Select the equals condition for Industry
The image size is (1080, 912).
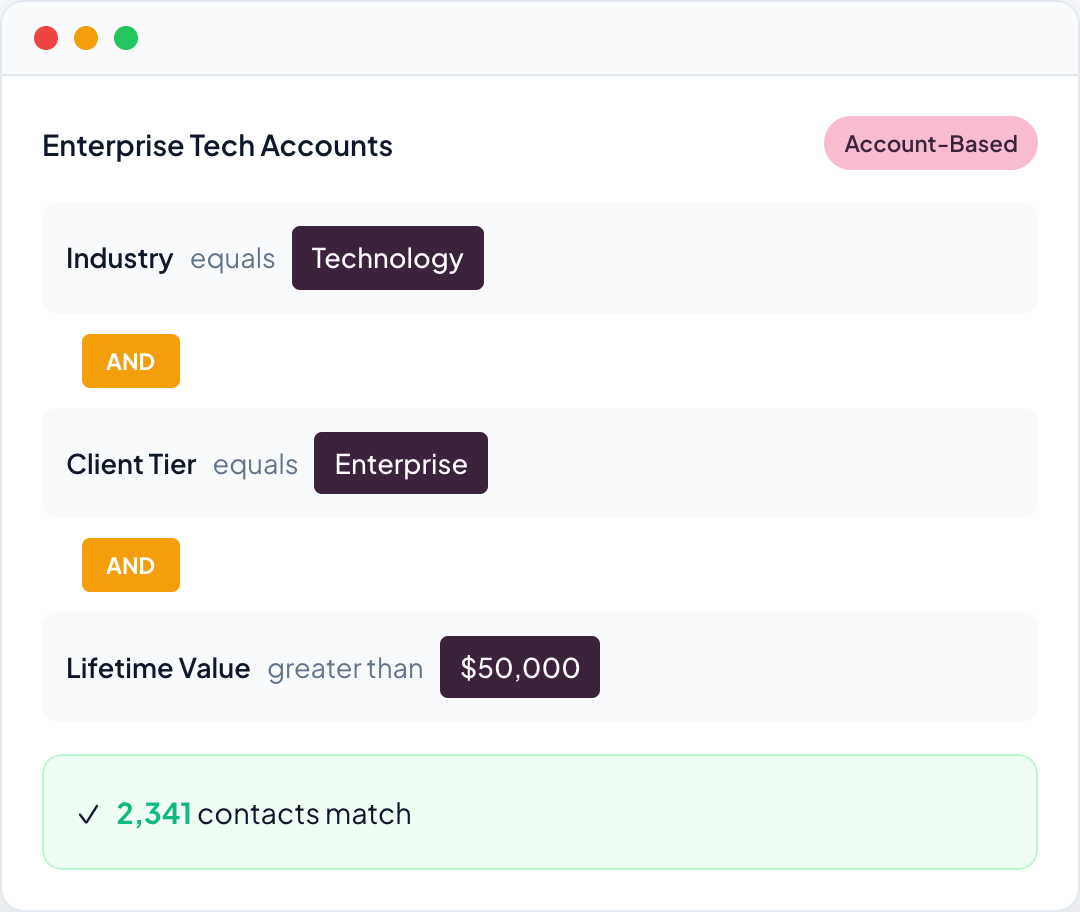pyautogui.click(x=233, y=260)
